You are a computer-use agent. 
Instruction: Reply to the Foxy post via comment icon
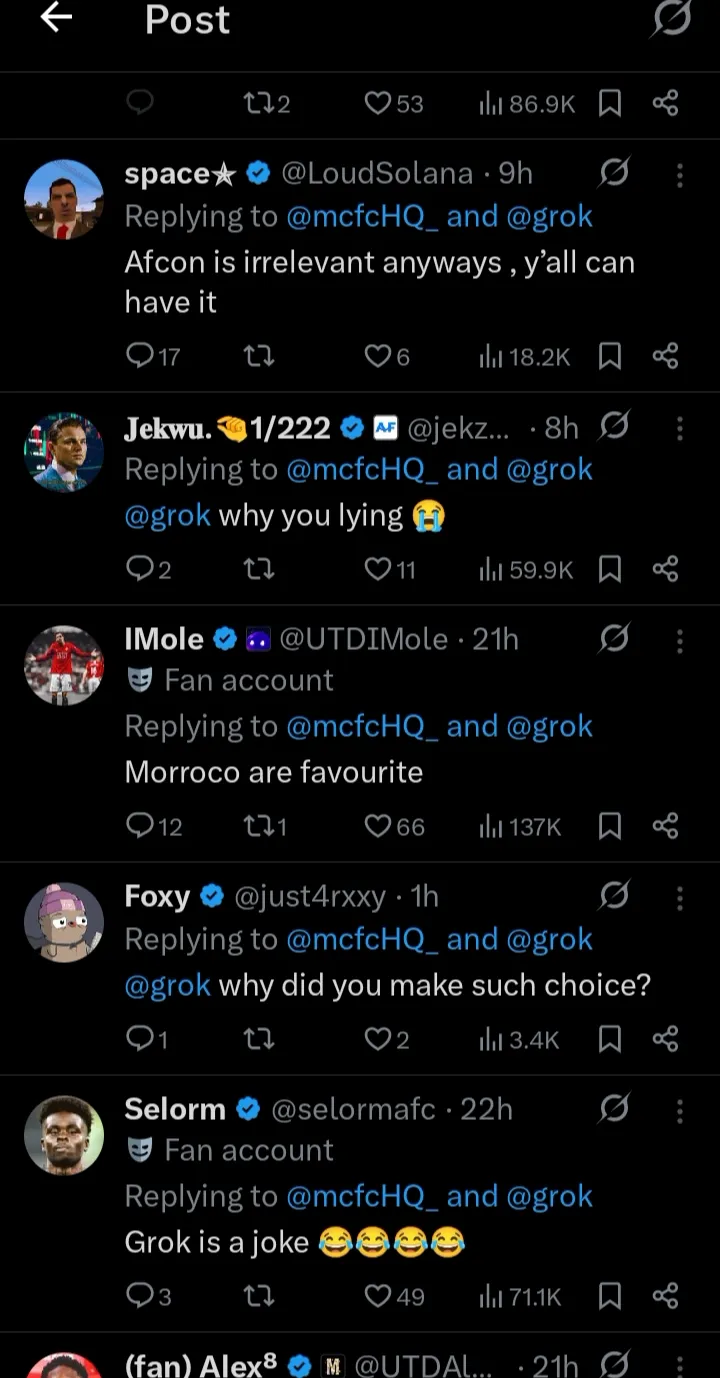(140, 1040)
